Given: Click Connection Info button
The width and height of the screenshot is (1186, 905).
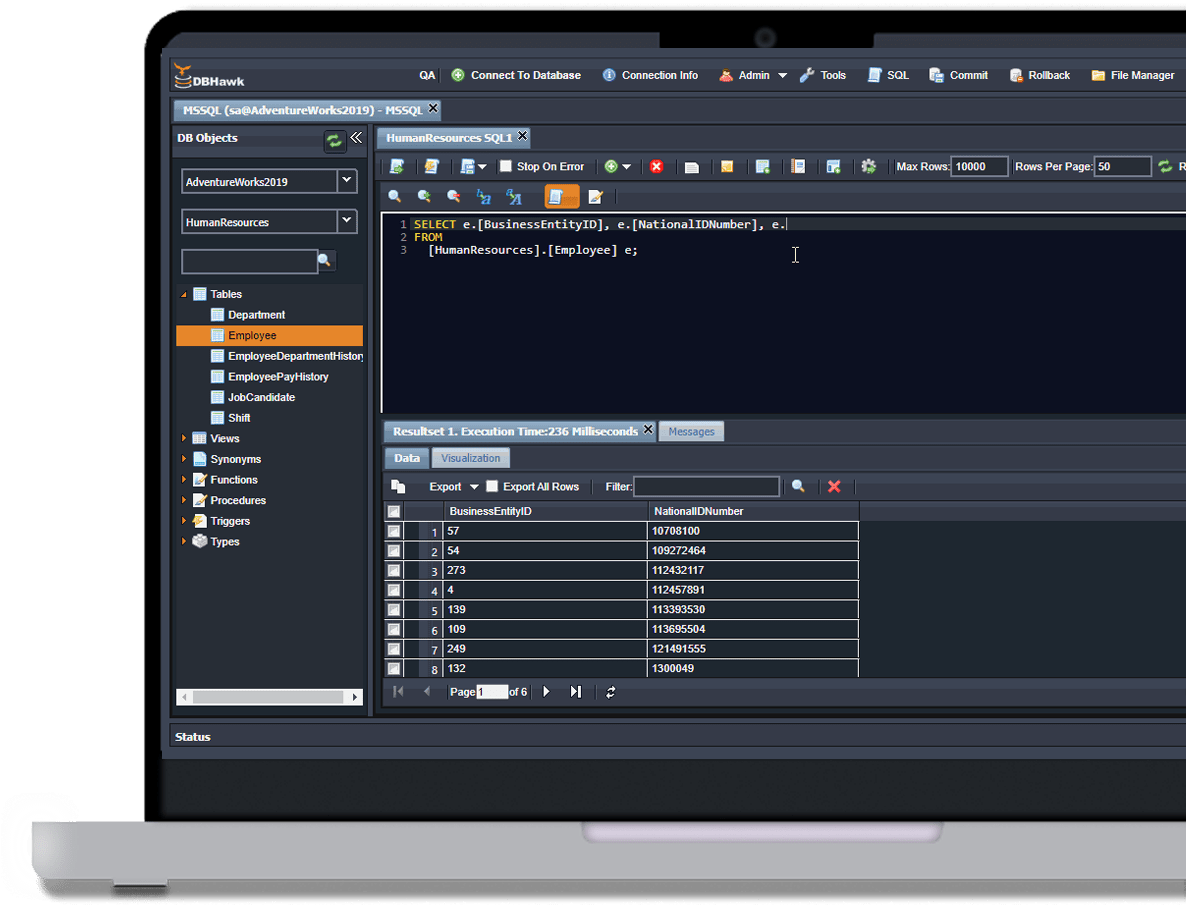Looking at the screenshot, I should [x=650, y=76].
